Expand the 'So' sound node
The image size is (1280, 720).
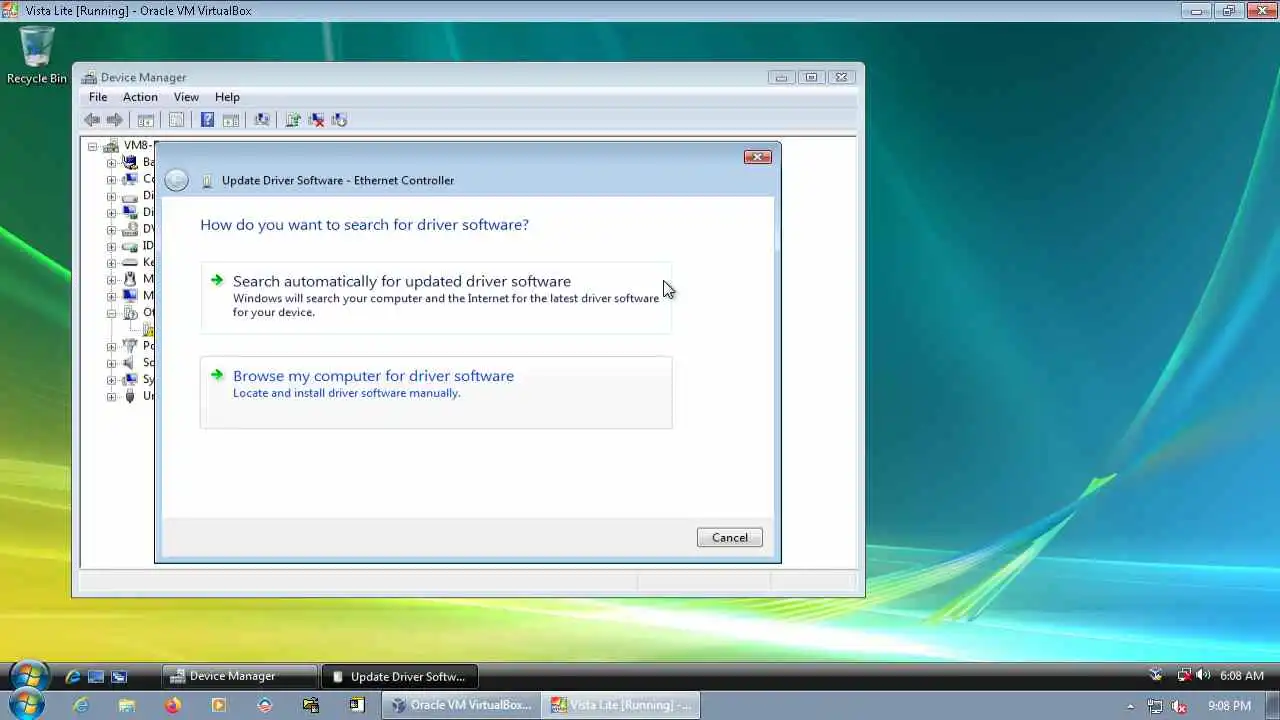[111, 363]
